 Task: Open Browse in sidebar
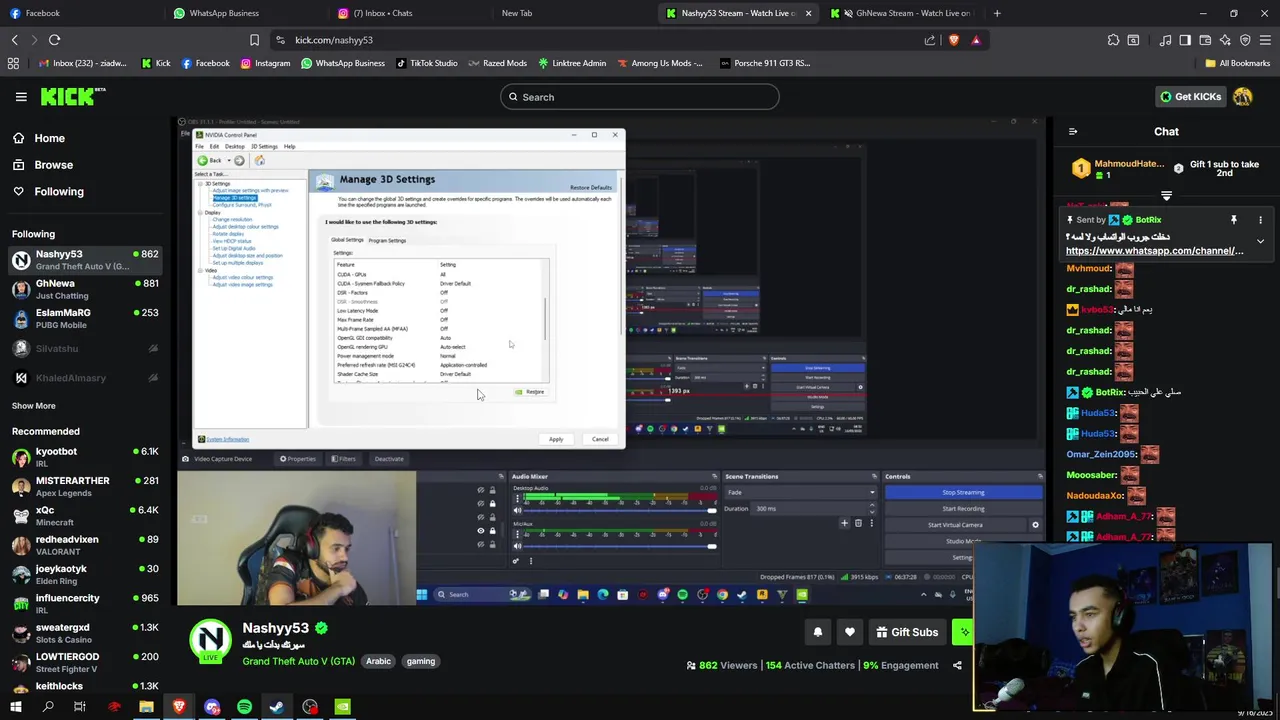tap(42, 165)
